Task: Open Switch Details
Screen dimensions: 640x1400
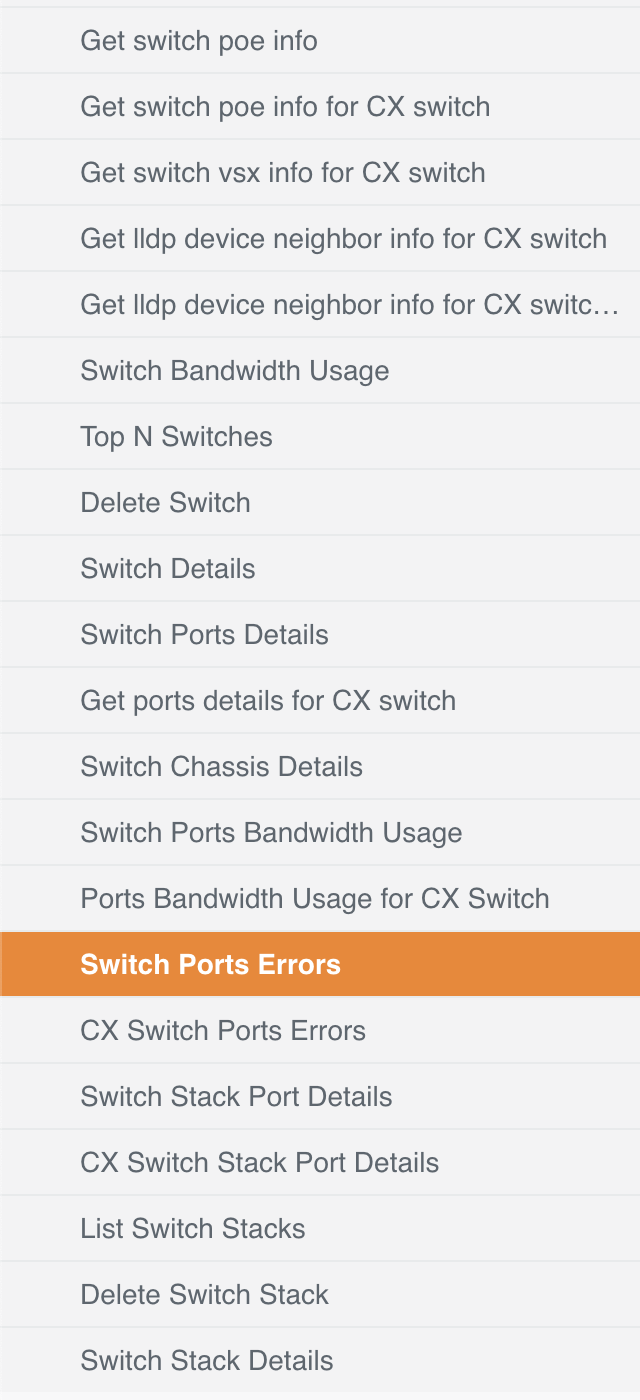Action: point(168,569)
